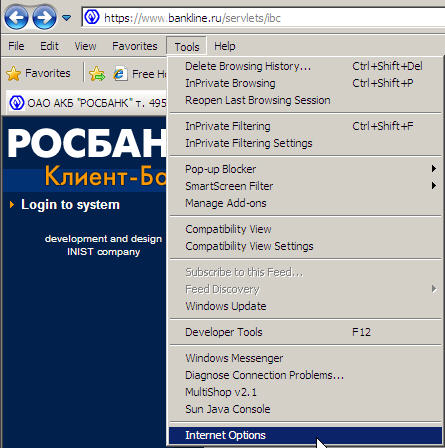Choose Manage Add-ons
The image size is (445, 448).
click(305, 203)
